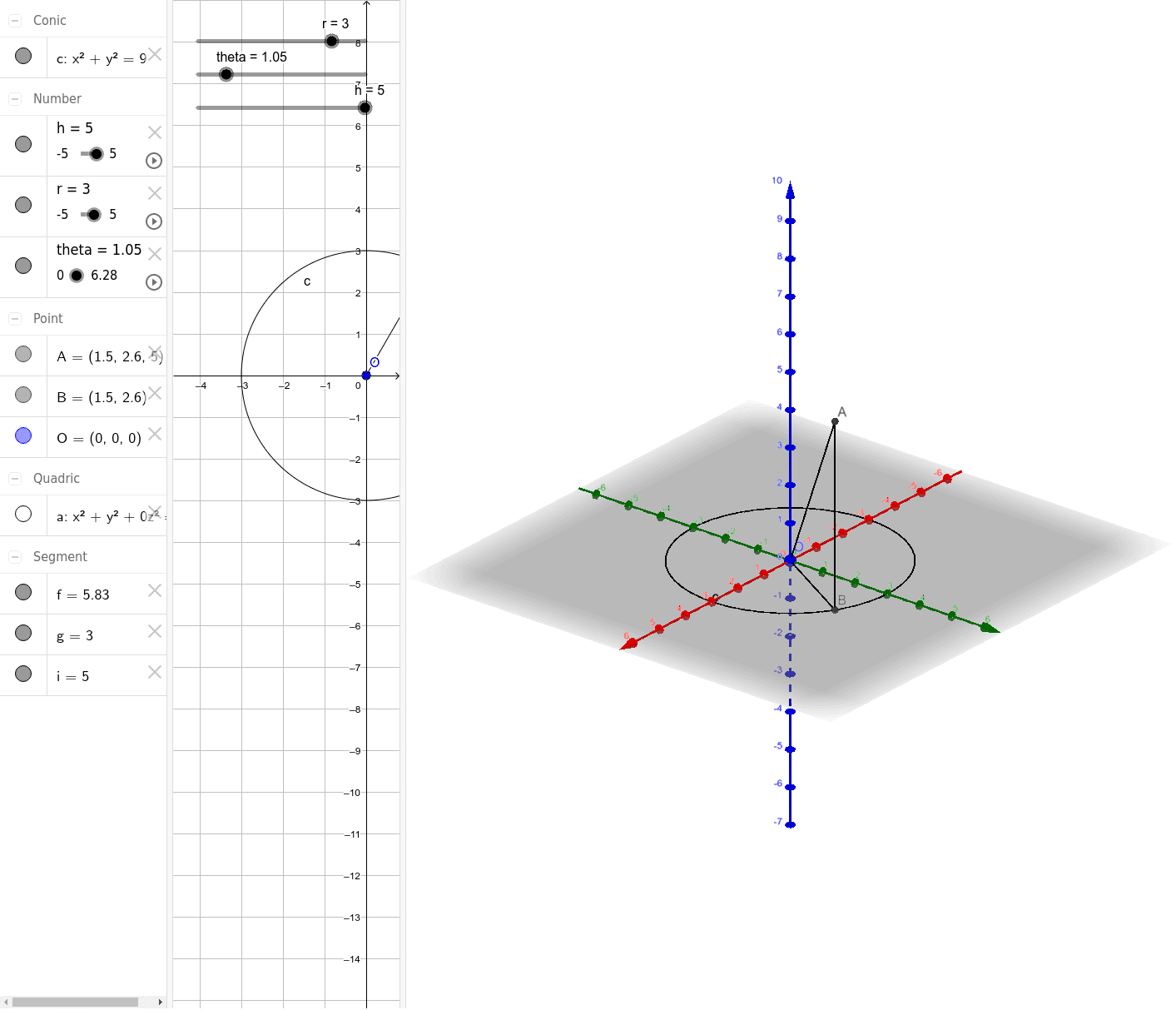Animate the h slider using its play button
The width and height of the screenshot is (1176, 1010).
point(153,161)
